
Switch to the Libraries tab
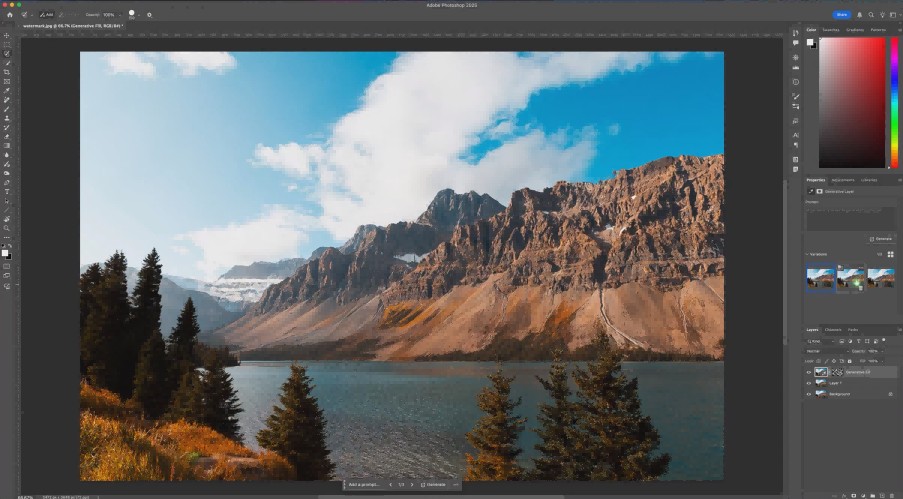click(869, 180)
